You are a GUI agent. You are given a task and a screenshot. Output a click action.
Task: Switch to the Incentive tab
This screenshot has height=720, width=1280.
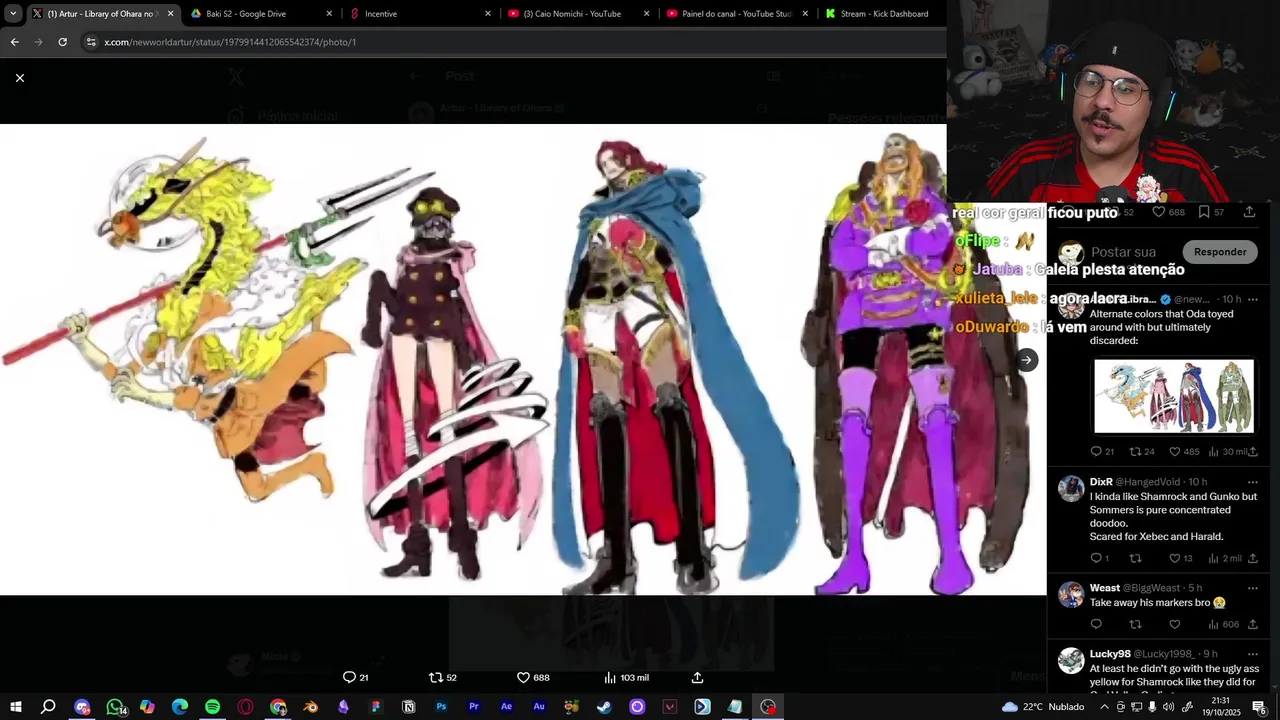420,14
